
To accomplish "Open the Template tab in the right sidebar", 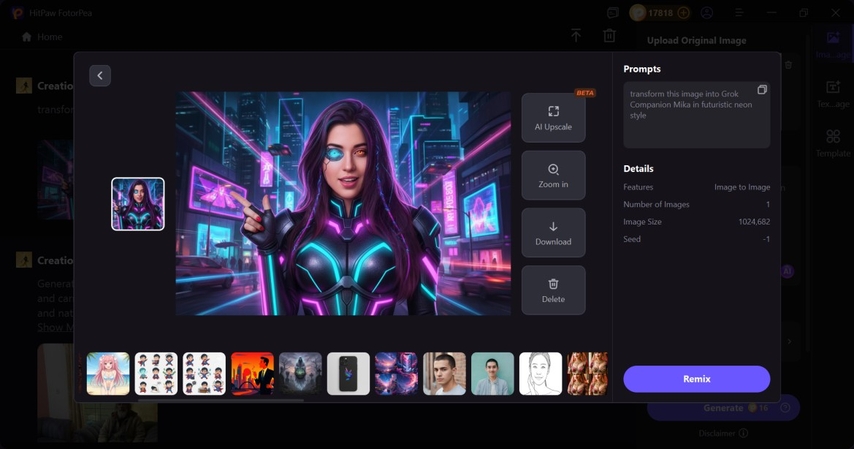I will click(832, 143).
